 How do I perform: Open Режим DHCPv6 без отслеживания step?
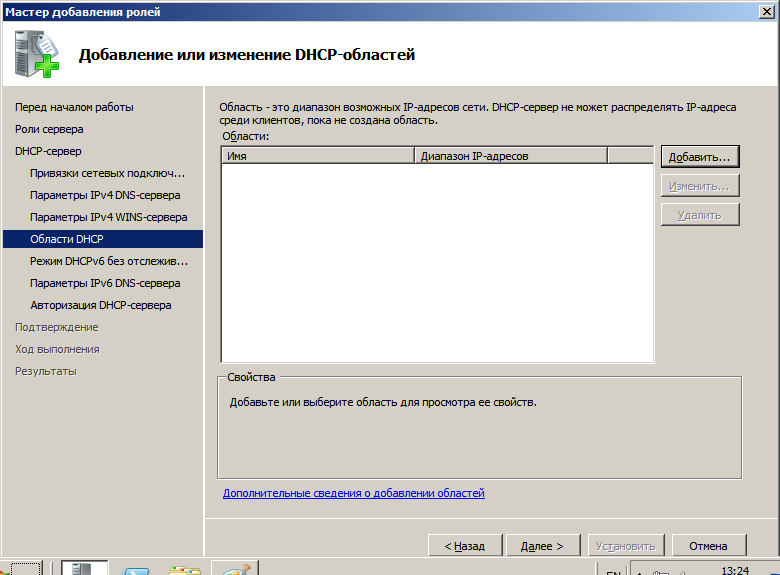tap(109, 261)
